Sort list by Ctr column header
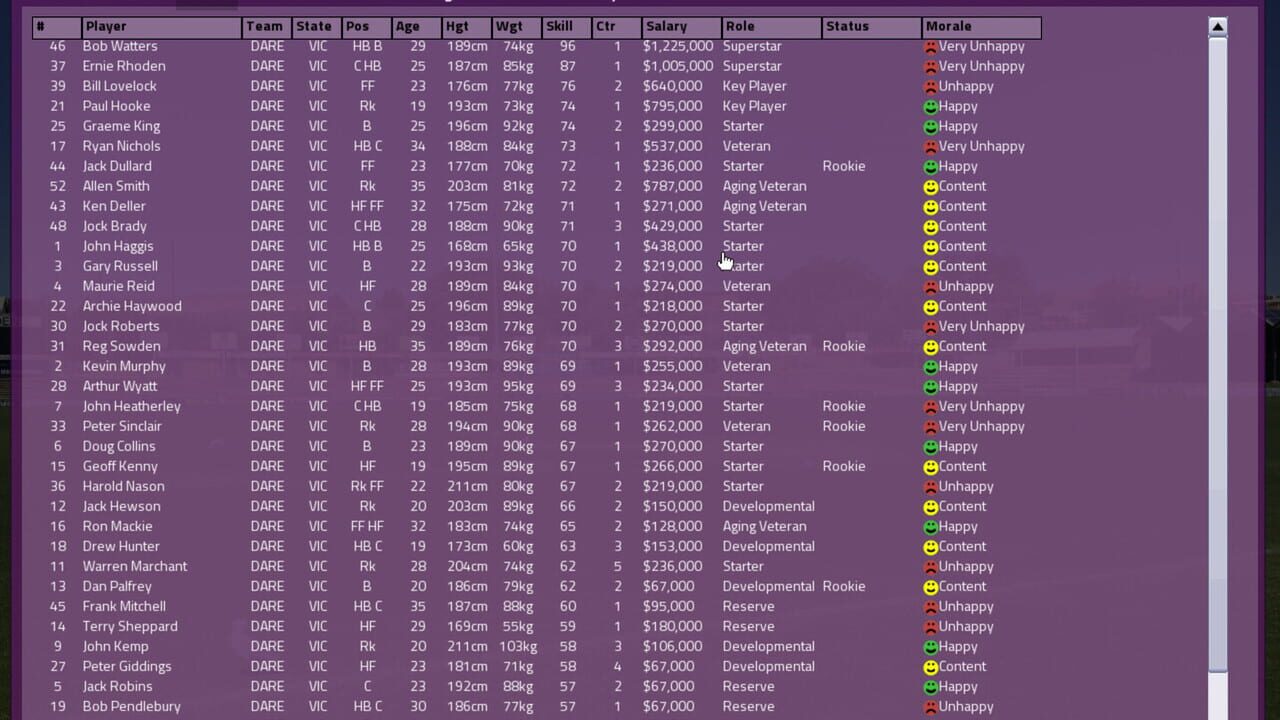The height and width of the screenshot is (720, 1280). pos(617,27)
